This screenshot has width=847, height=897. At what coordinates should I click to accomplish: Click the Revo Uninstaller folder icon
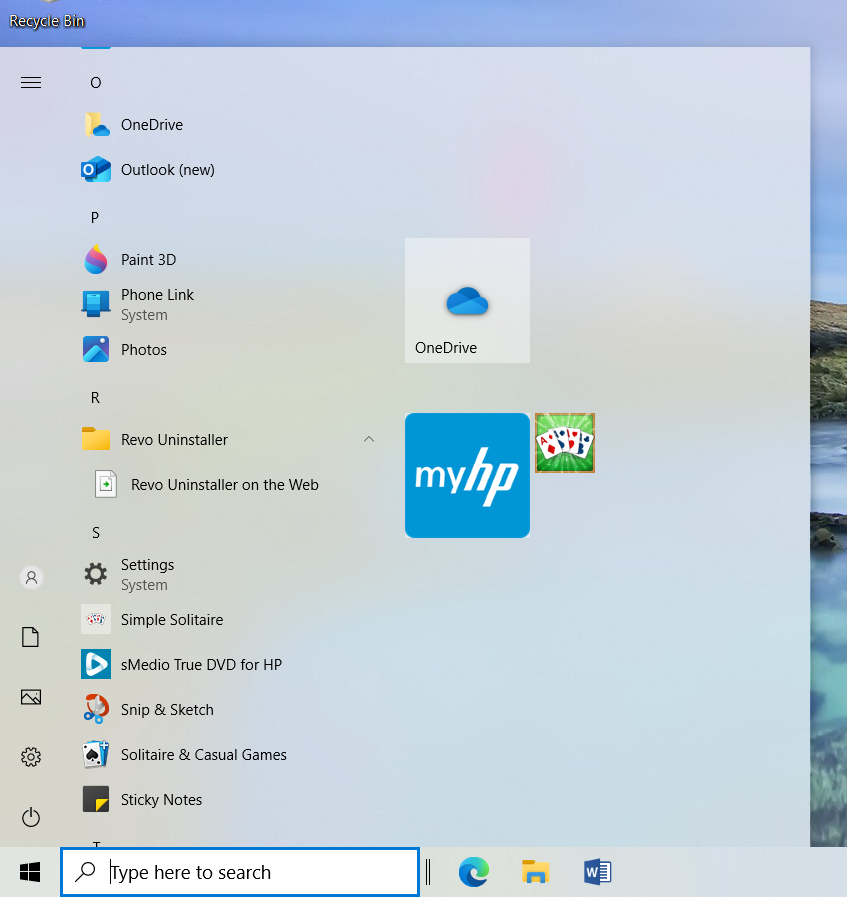96,439
